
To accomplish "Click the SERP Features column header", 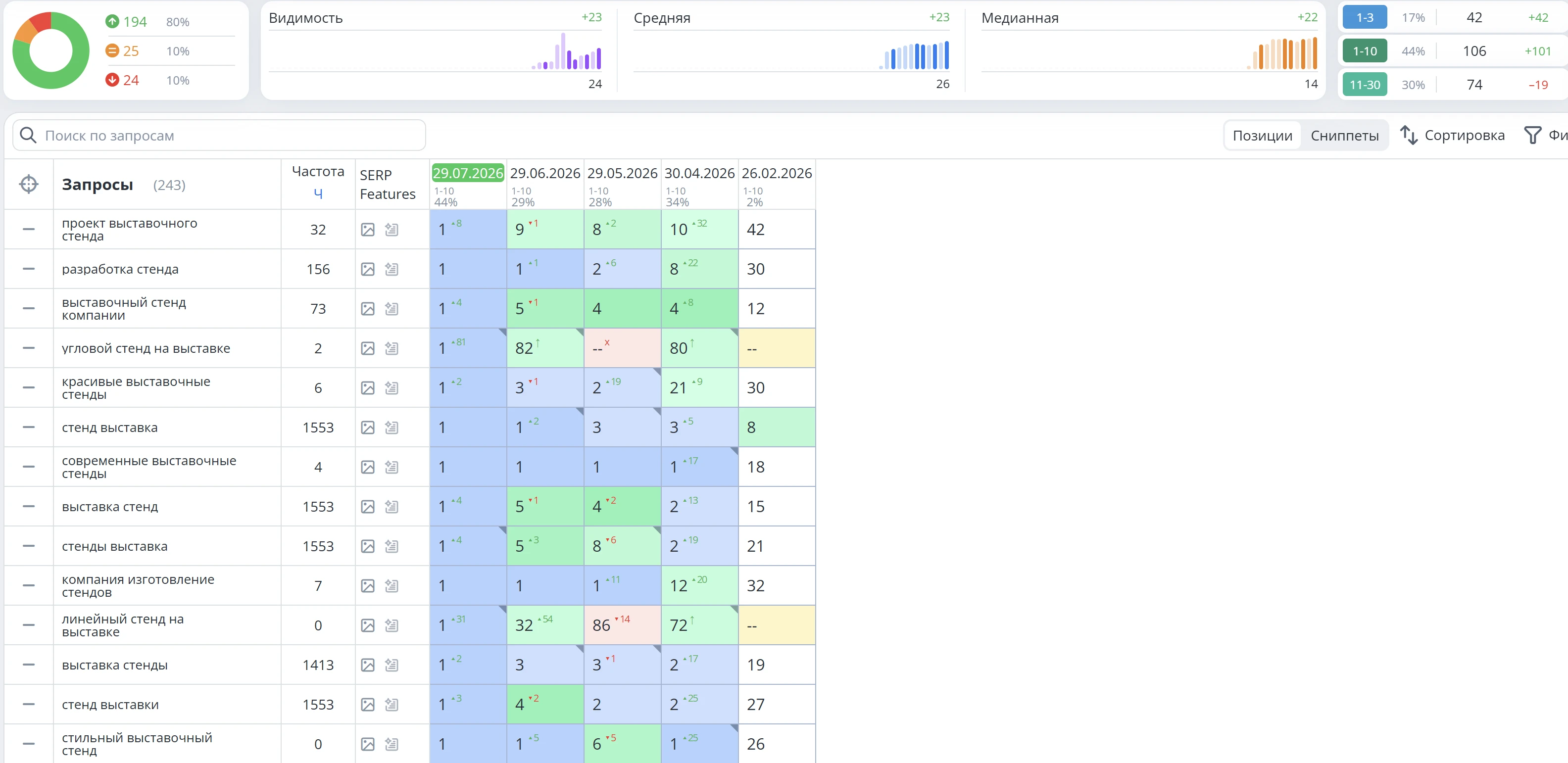I will pyautogui.click(x=388, y=185).
